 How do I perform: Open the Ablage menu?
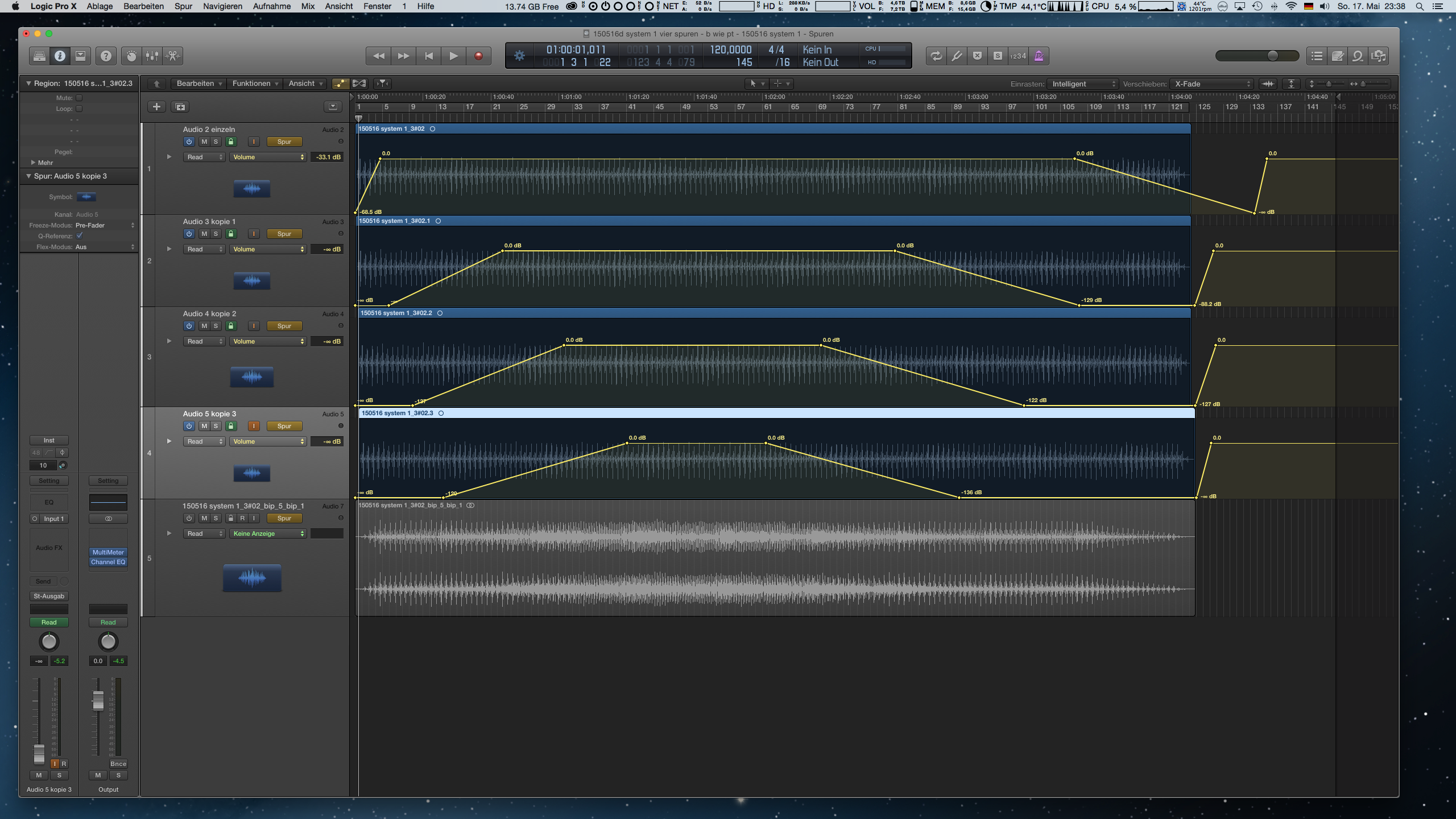(x=100, y=6)
